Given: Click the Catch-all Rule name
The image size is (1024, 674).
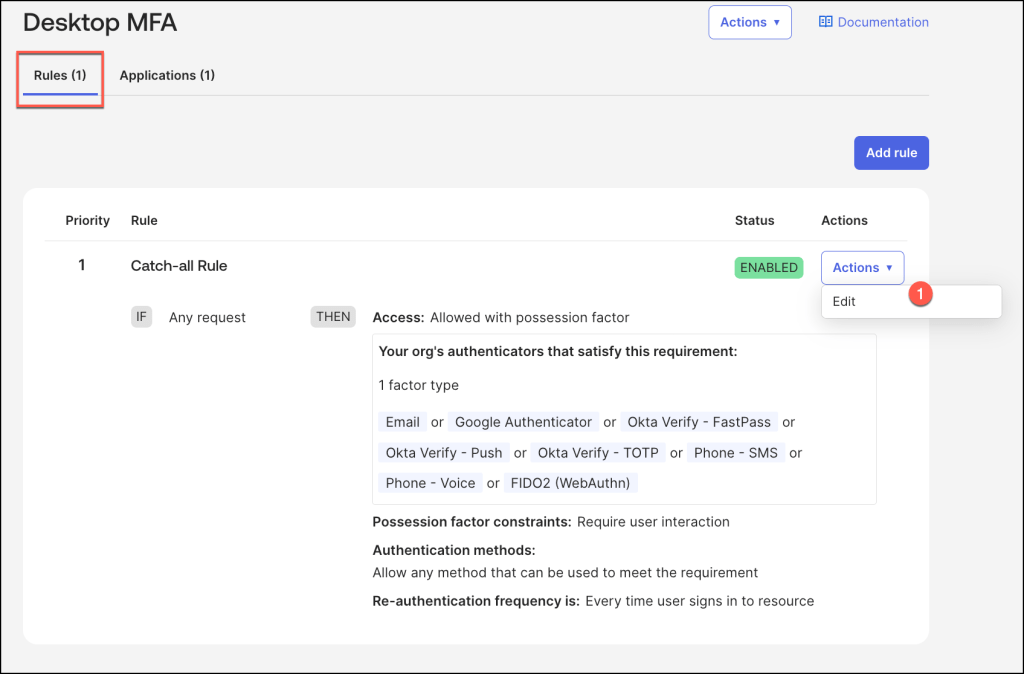Looking at the screenshot, I should click(x=179, y=266).
